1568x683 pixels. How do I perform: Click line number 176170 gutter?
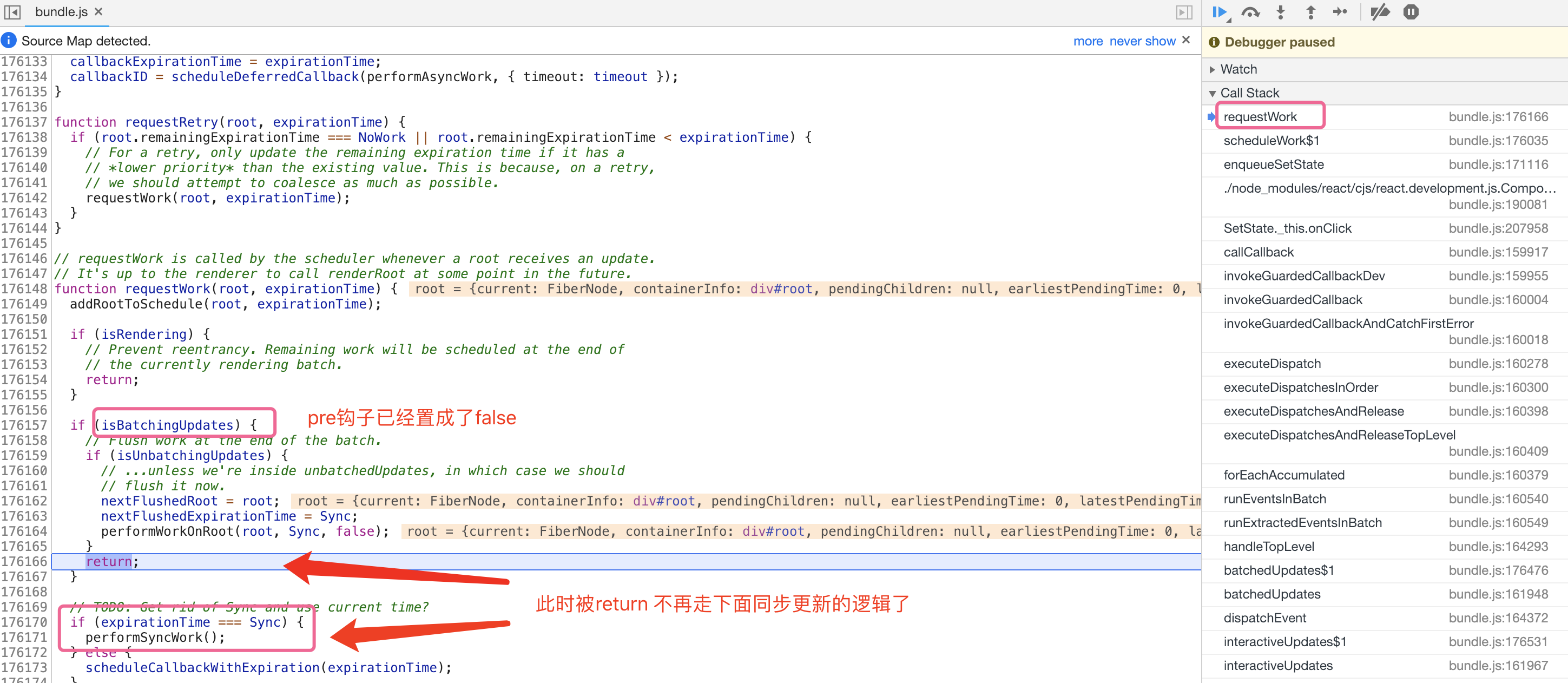24,622
